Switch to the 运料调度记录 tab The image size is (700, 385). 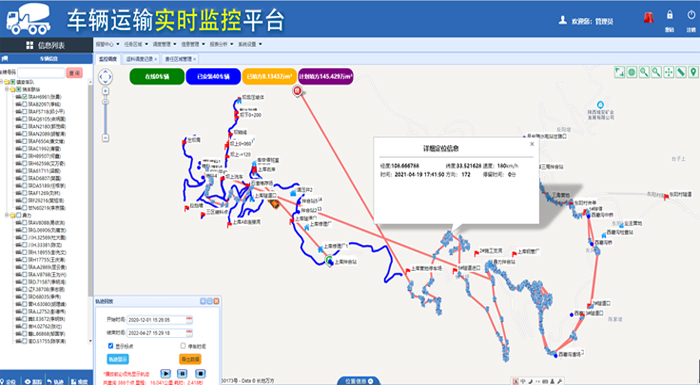point(142,59)
